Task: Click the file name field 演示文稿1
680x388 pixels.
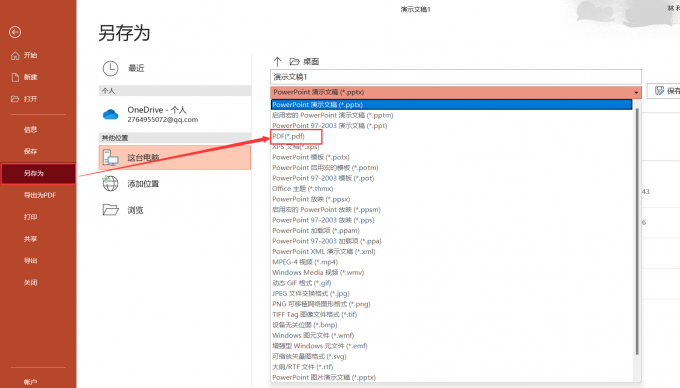Action: pos(455,77)
